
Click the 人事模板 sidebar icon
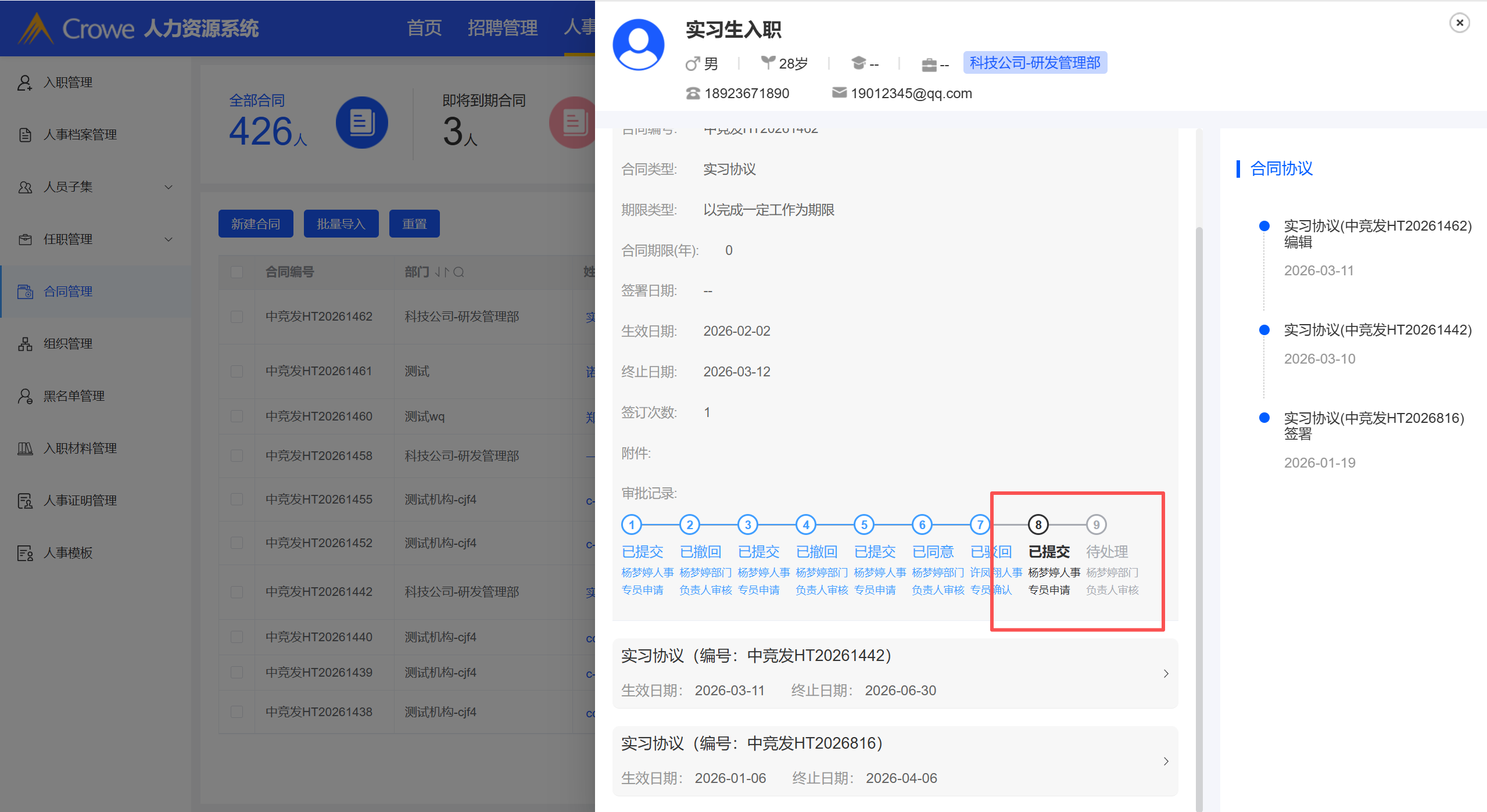[x=24, y=553]
